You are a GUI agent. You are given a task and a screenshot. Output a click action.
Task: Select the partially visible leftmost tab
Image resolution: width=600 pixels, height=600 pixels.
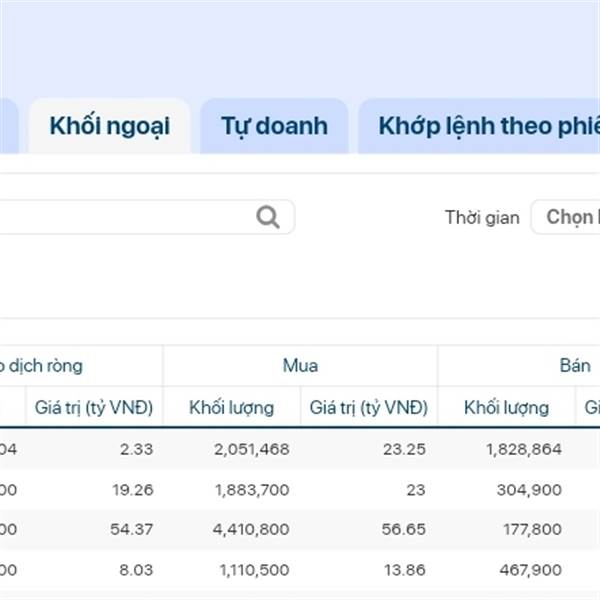point(8,126)
